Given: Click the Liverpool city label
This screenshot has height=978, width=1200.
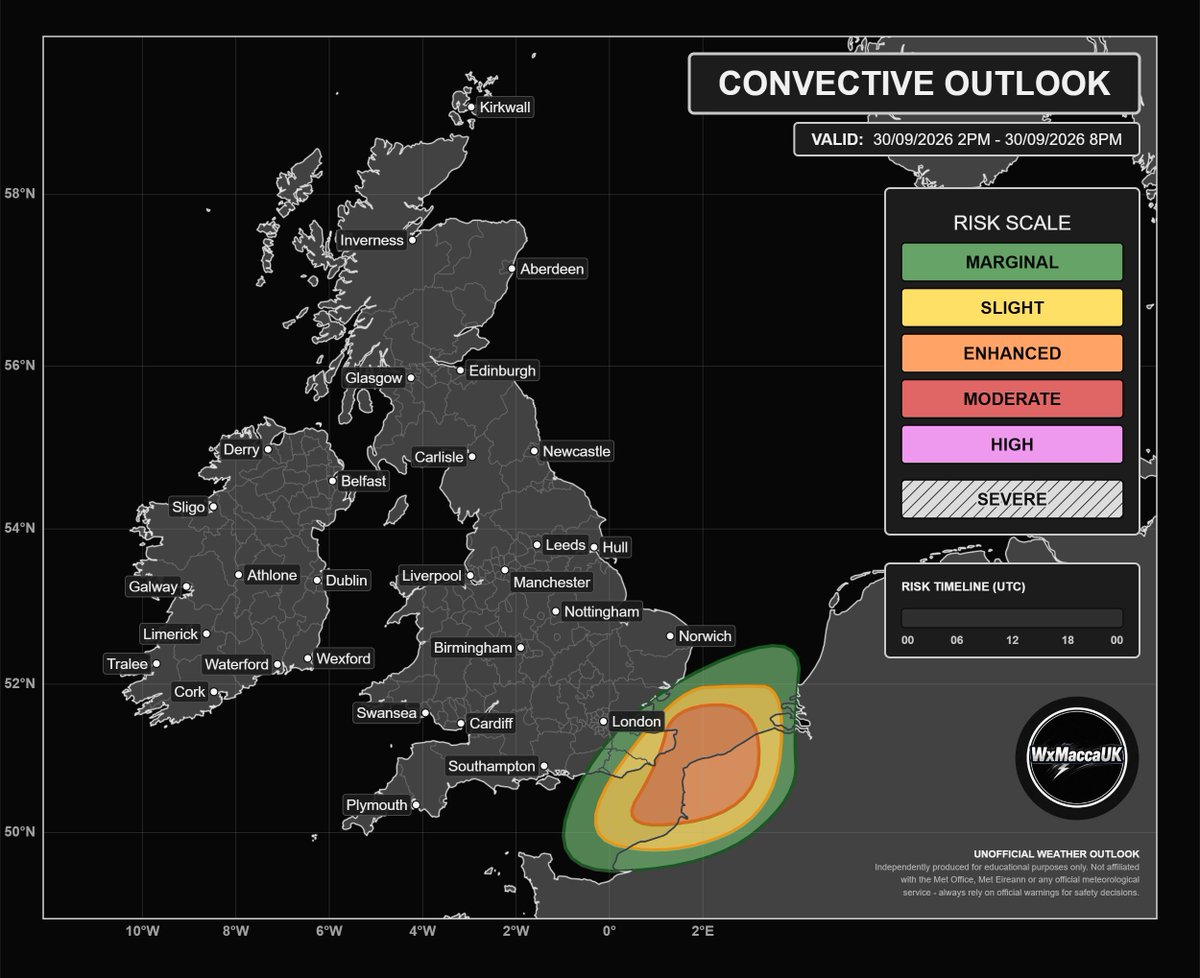Looking at the screenshot, I should click(x=432, y=576).
